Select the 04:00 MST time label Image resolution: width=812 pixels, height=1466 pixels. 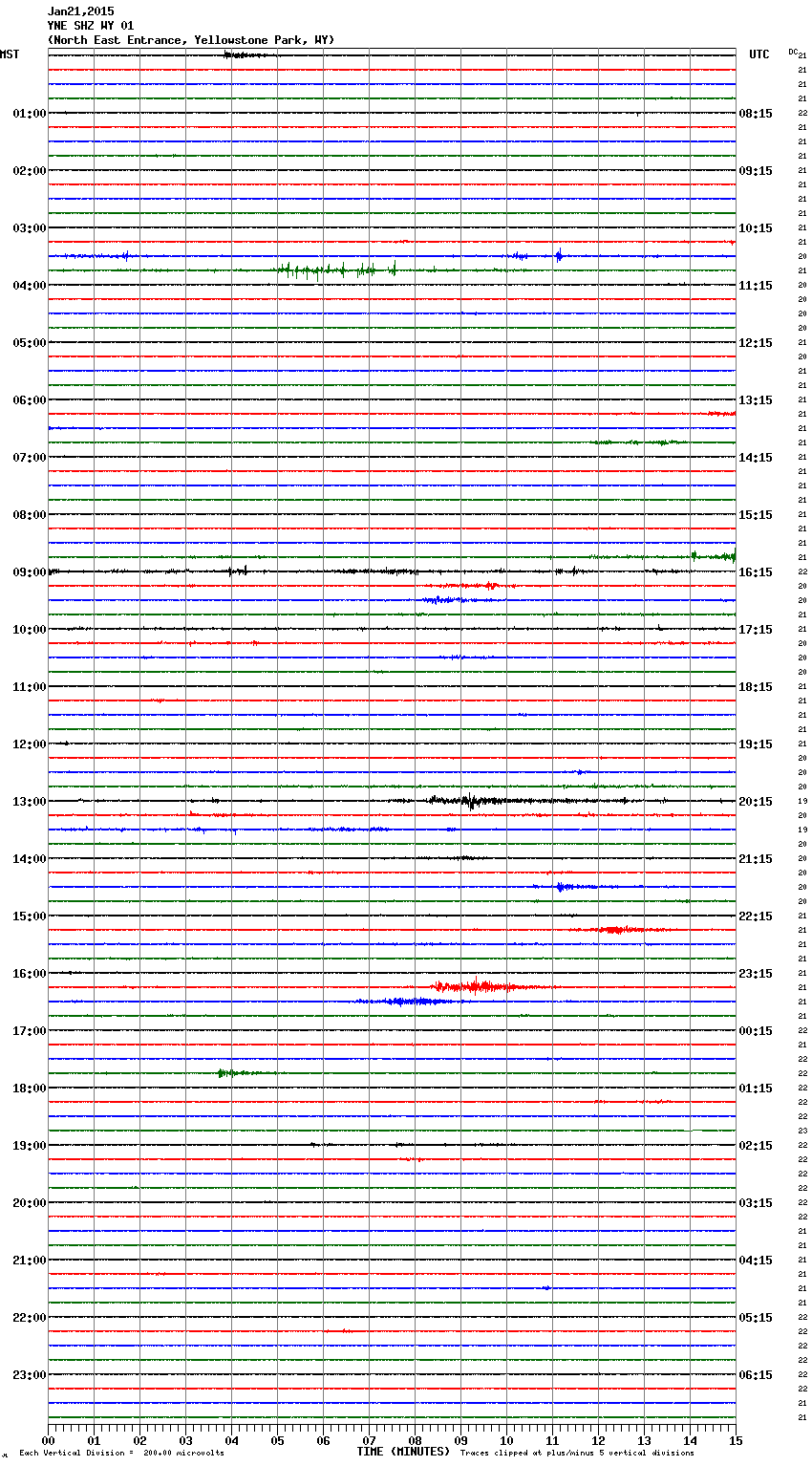click(x=30, y=286)
